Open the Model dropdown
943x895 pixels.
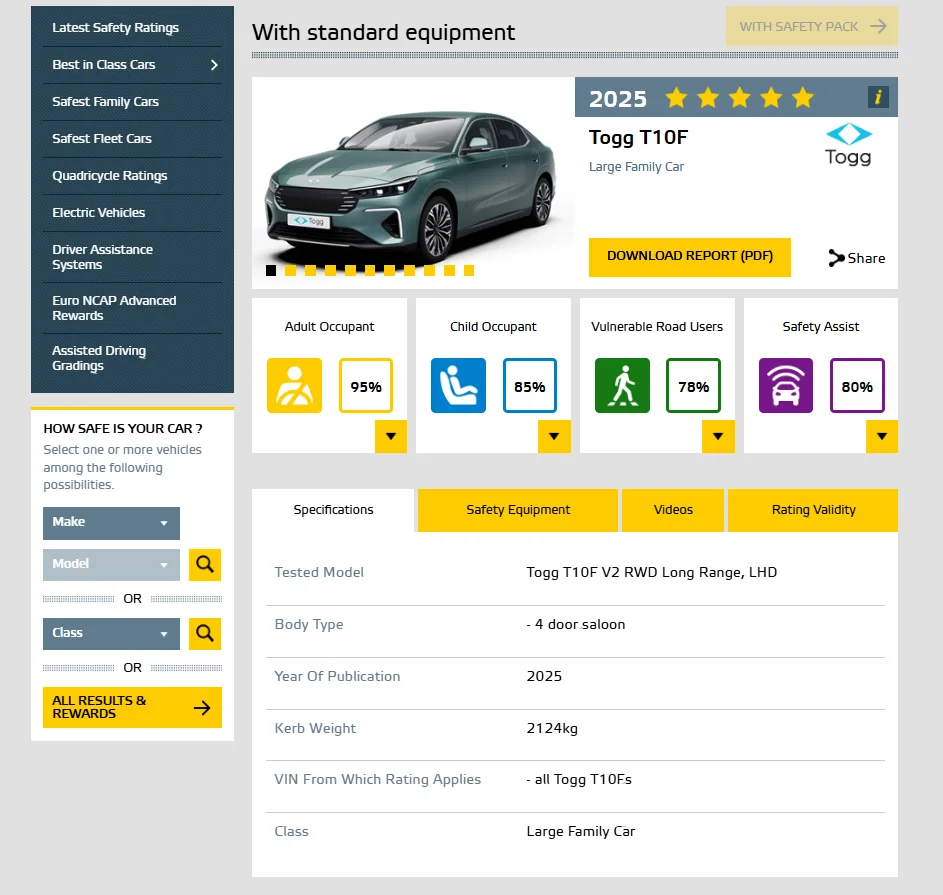pyautogui.click(x=111, y=565)
